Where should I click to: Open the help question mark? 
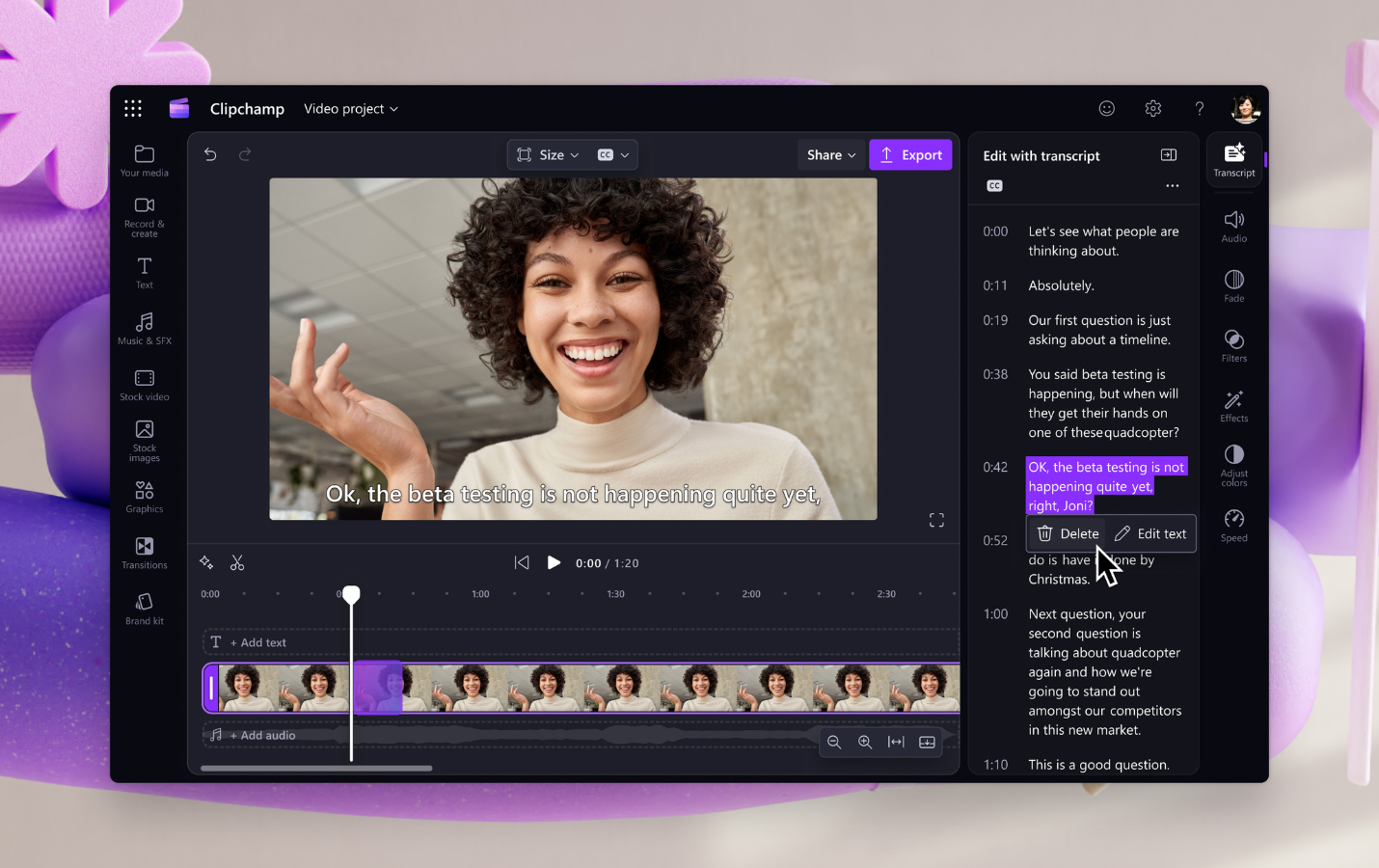pos(1200,109)
